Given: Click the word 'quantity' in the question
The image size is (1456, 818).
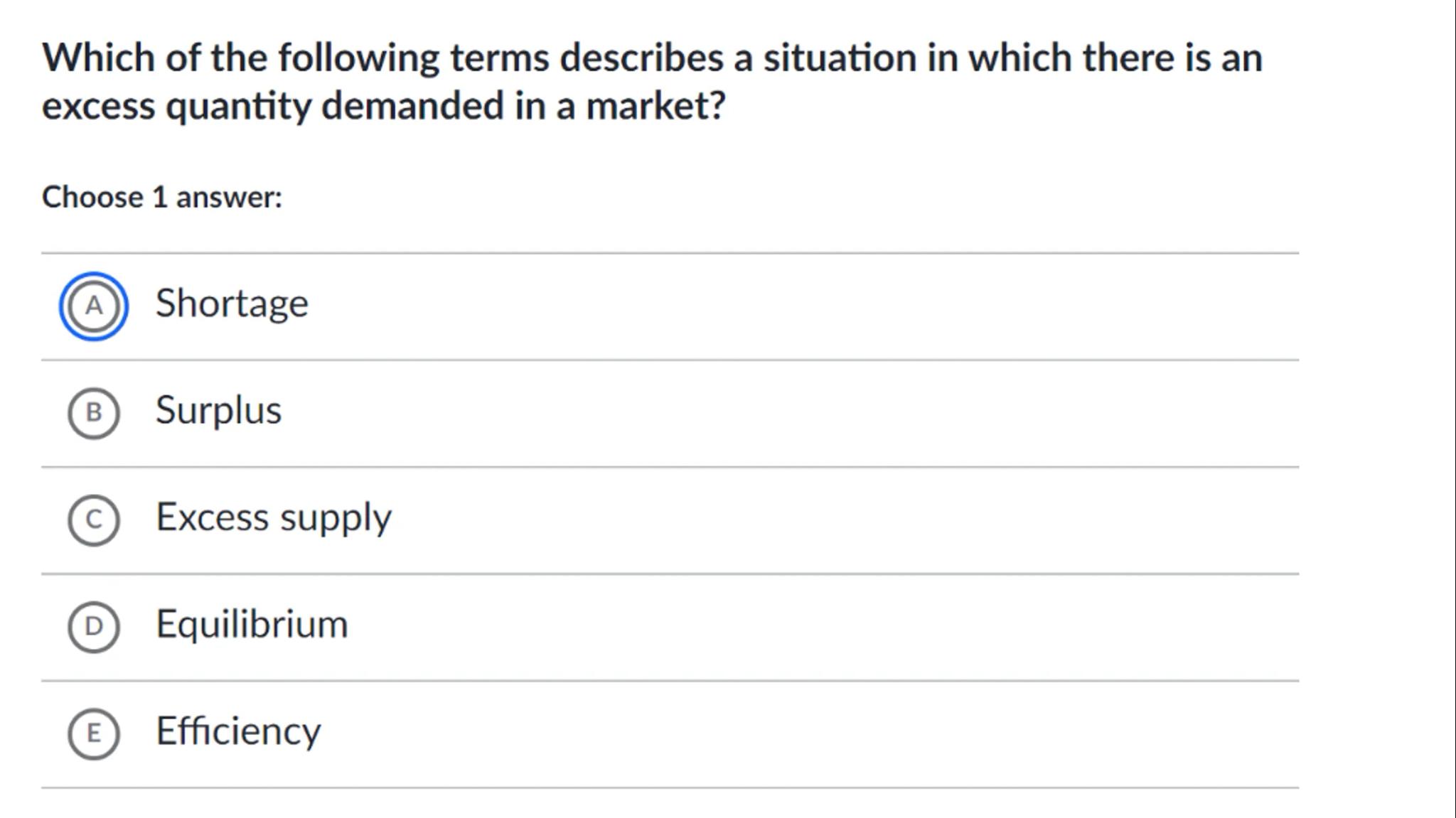Looking at the screenshot, I should coord(238,107).
